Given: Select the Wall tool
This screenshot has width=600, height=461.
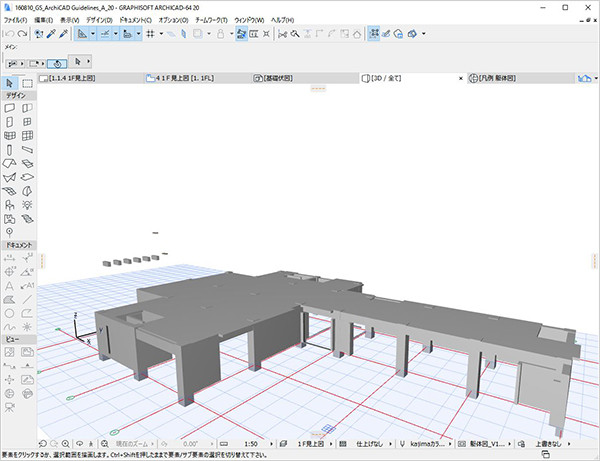Looking at the screenshot, I should [10, 108].
